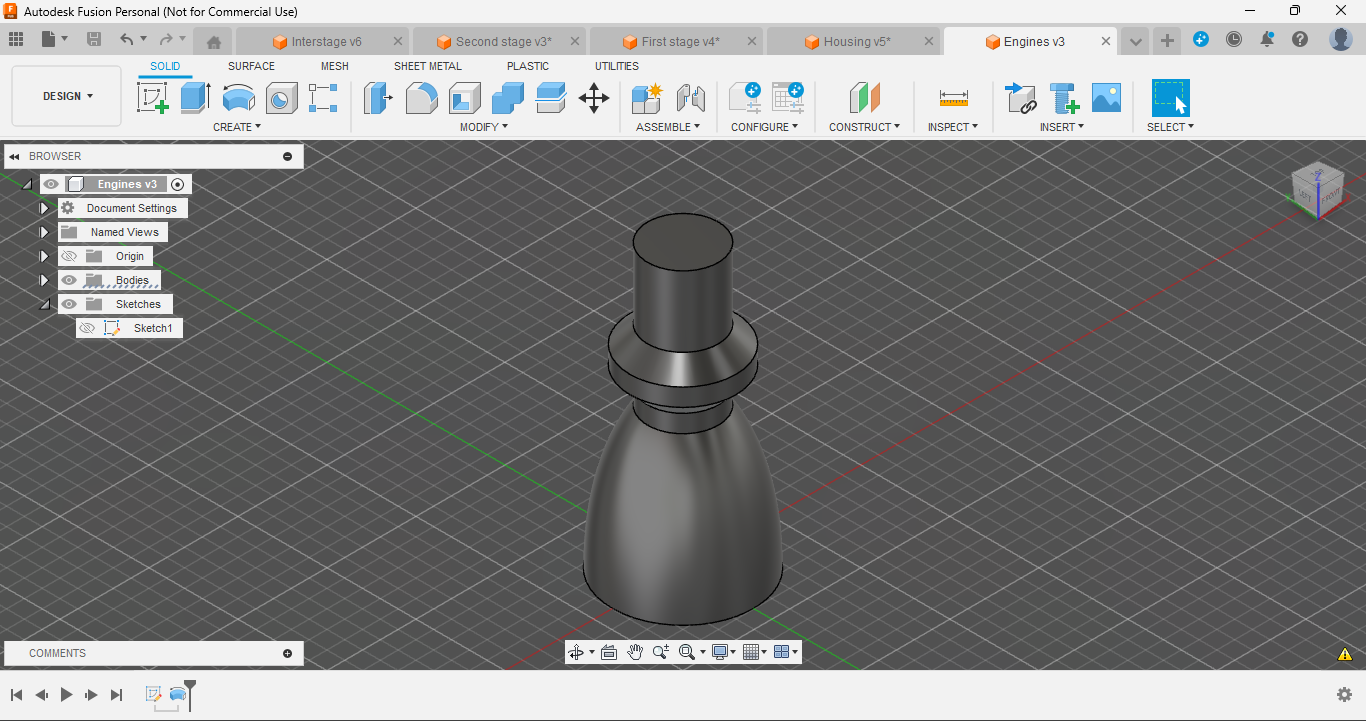
Task: Open the INSPECT dropdown menu
Action: click(953, 127)
